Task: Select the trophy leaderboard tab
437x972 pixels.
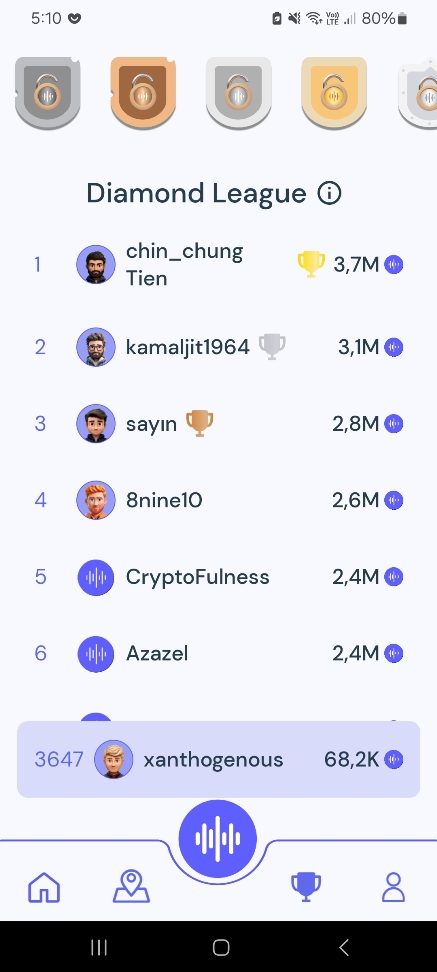Action: click(306, 887)
